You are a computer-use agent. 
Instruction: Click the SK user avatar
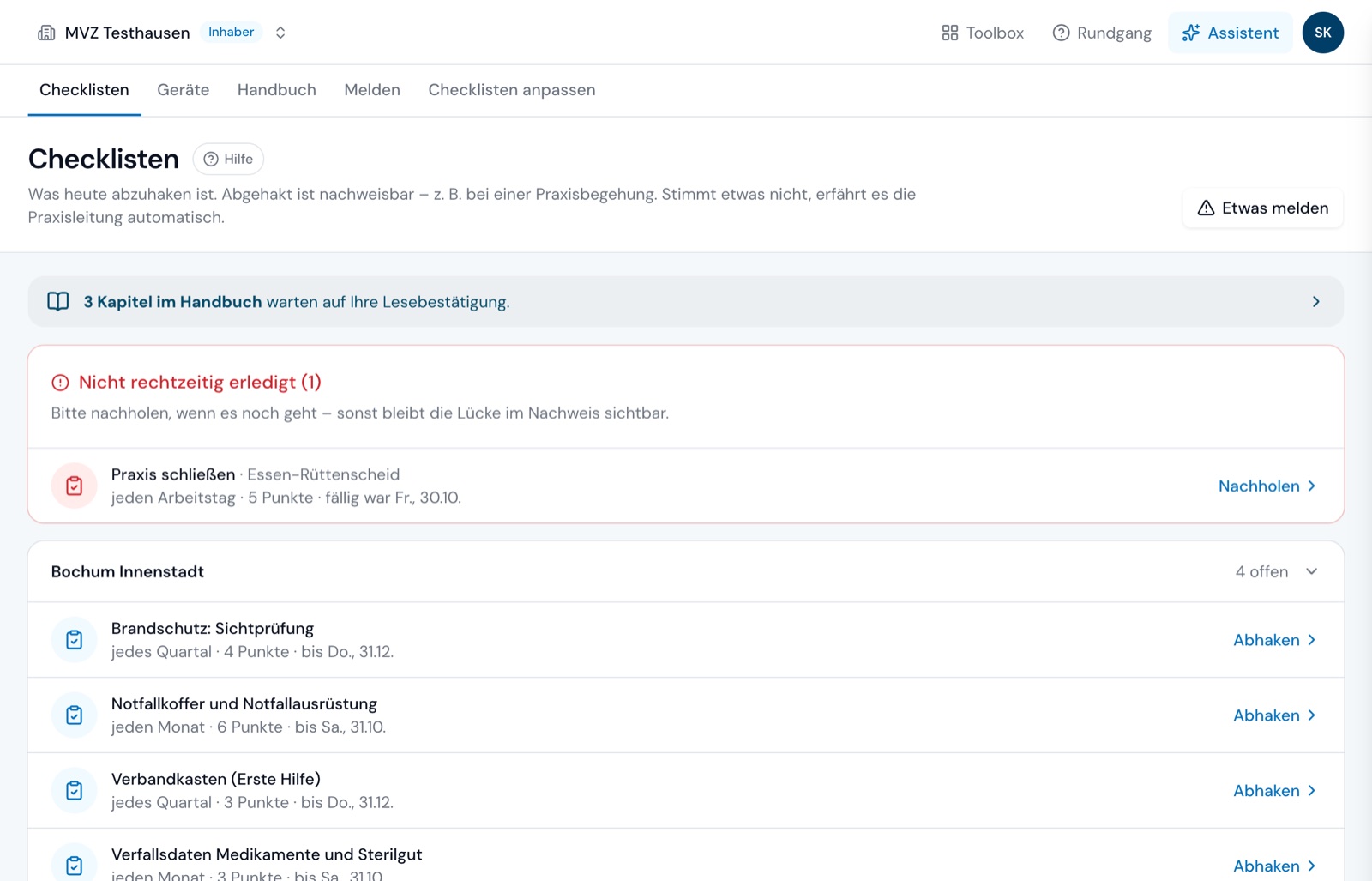point(1322,33)
